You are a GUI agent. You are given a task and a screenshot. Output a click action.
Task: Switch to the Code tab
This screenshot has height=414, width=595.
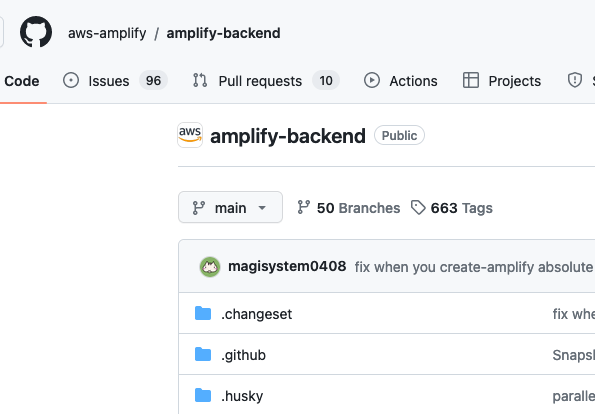coord(22,81)
